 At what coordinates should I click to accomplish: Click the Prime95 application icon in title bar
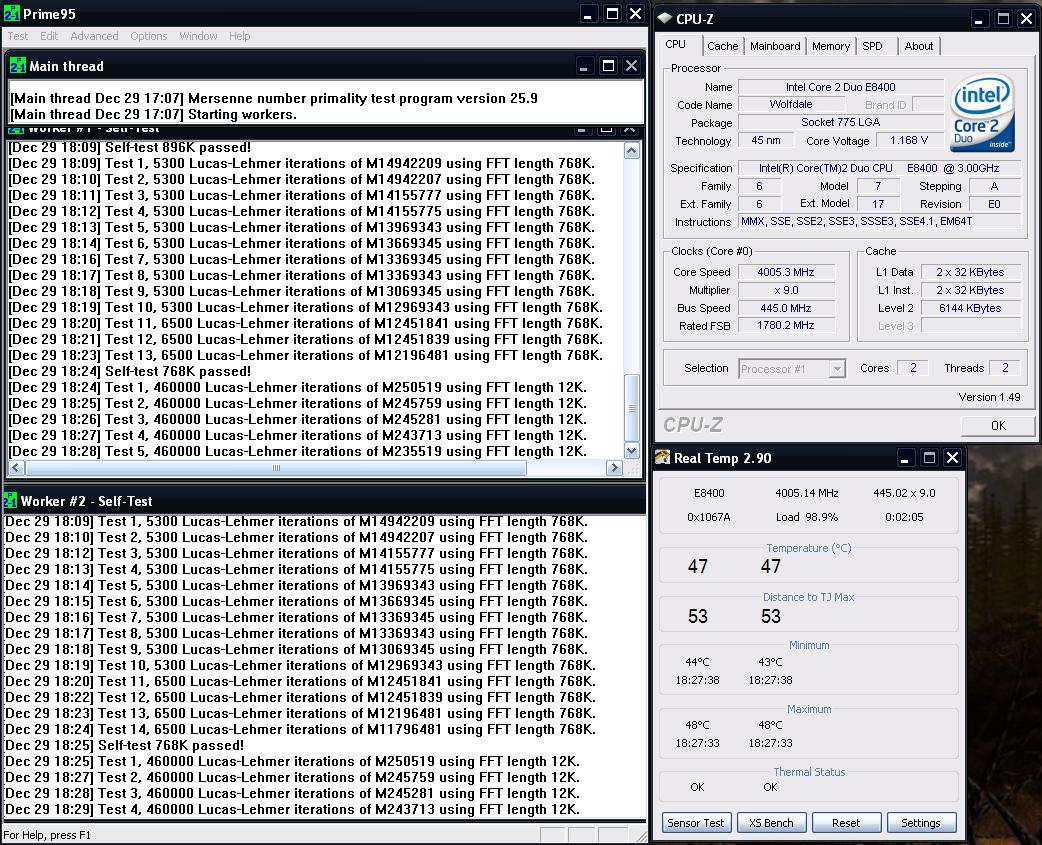pyautogui.click(x=11, y=13)
